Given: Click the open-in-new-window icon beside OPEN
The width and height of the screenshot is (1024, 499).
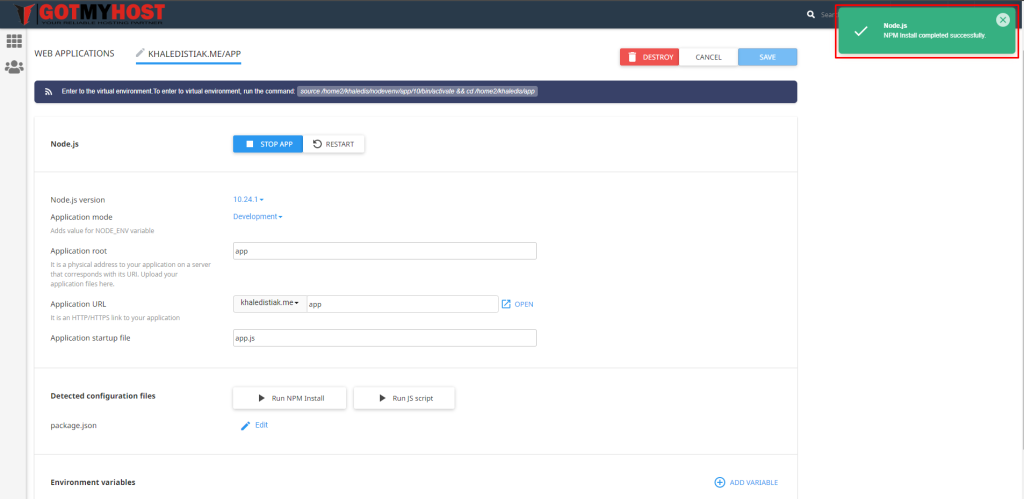Looking at the screenshot, I should [x=506, y=304].
